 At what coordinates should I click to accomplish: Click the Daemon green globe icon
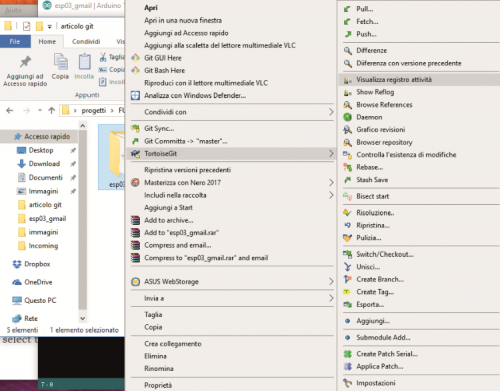coord(347,117)
